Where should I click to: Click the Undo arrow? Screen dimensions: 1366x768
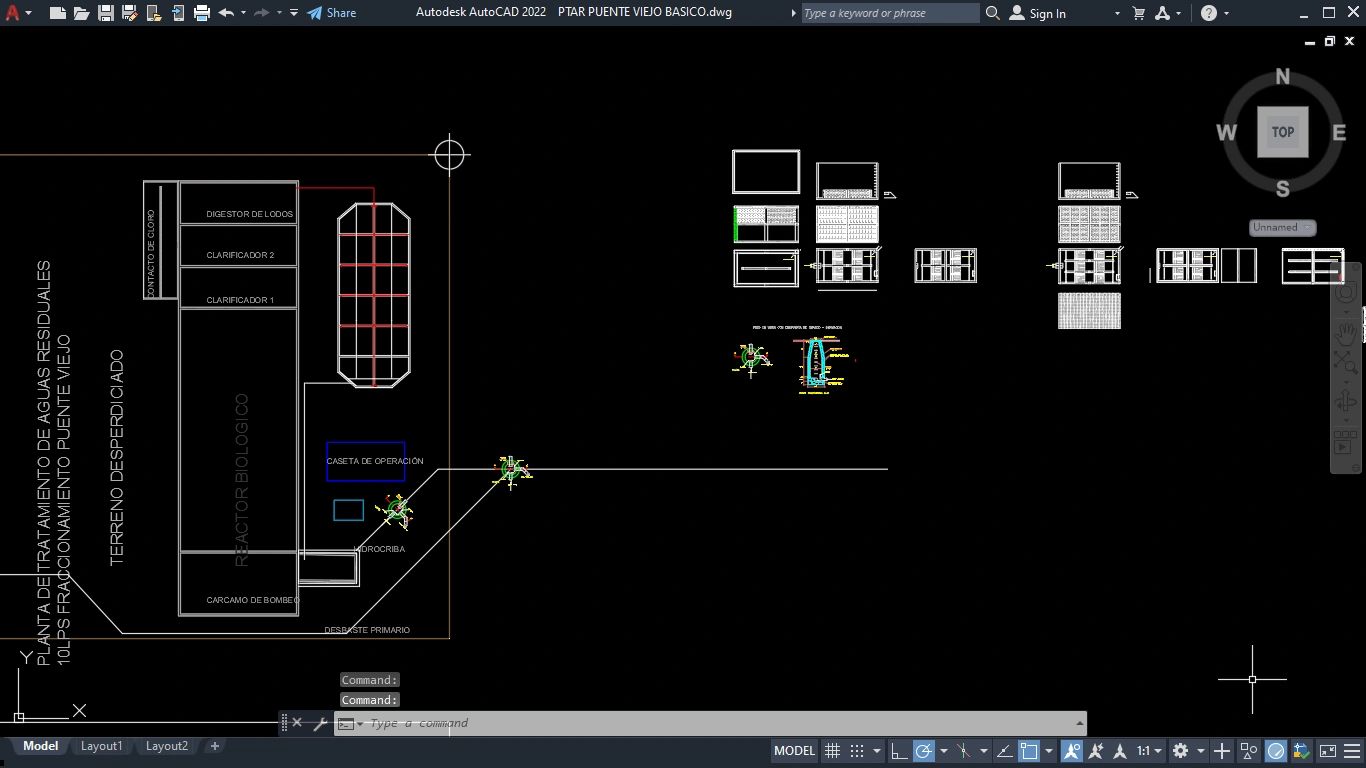click(226, 13)
